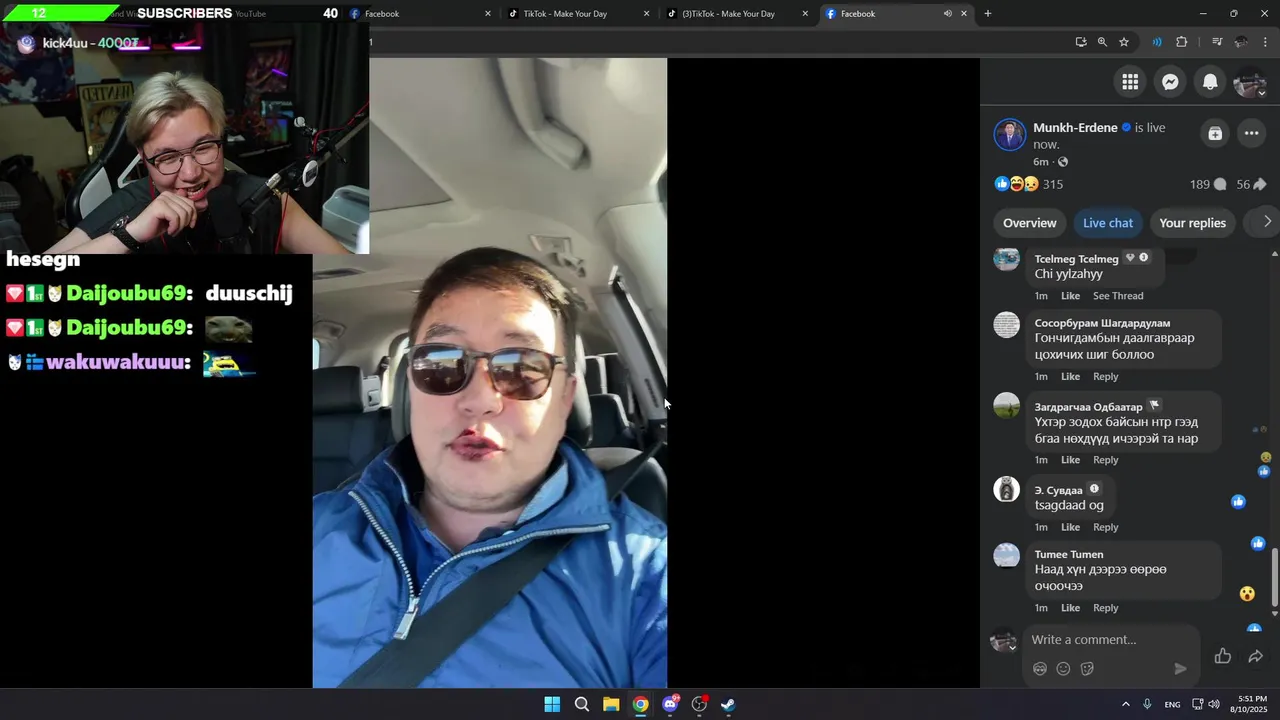Open See Thread under Tcelmeg Tcelmeg comment

[1118, 296]
